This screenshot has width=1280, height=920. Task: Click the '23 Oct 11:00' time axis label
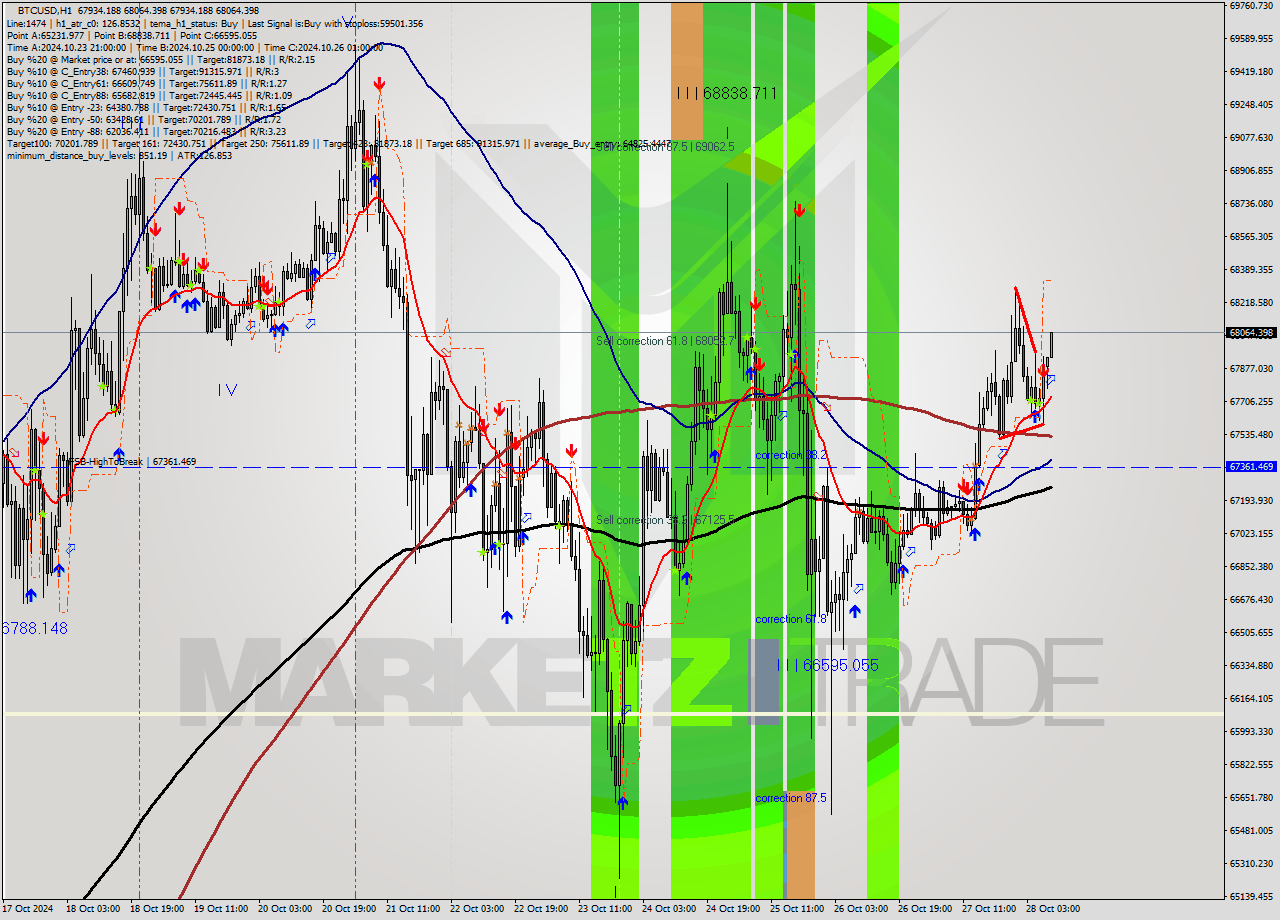[x=604, y=909]
